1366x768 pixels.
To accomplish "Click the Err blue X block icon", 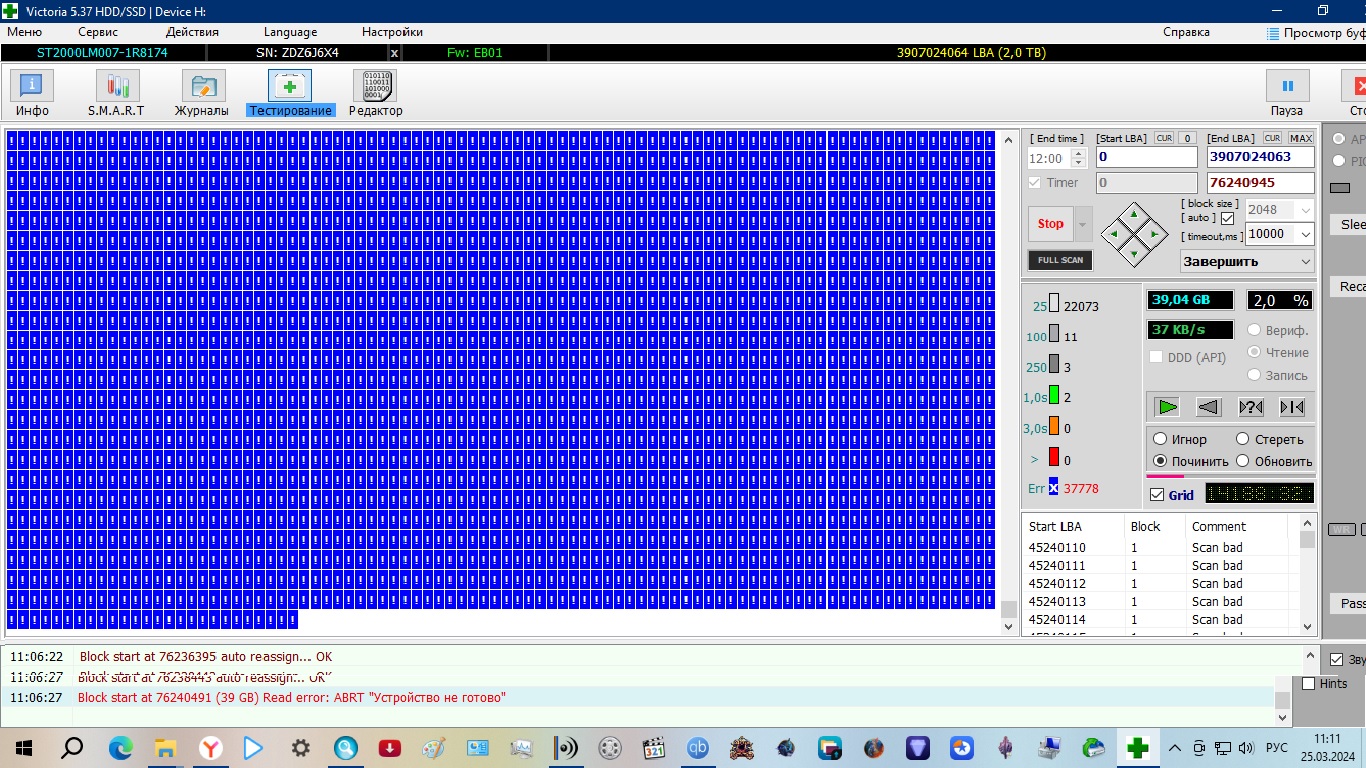I will tap(1054, 488).
